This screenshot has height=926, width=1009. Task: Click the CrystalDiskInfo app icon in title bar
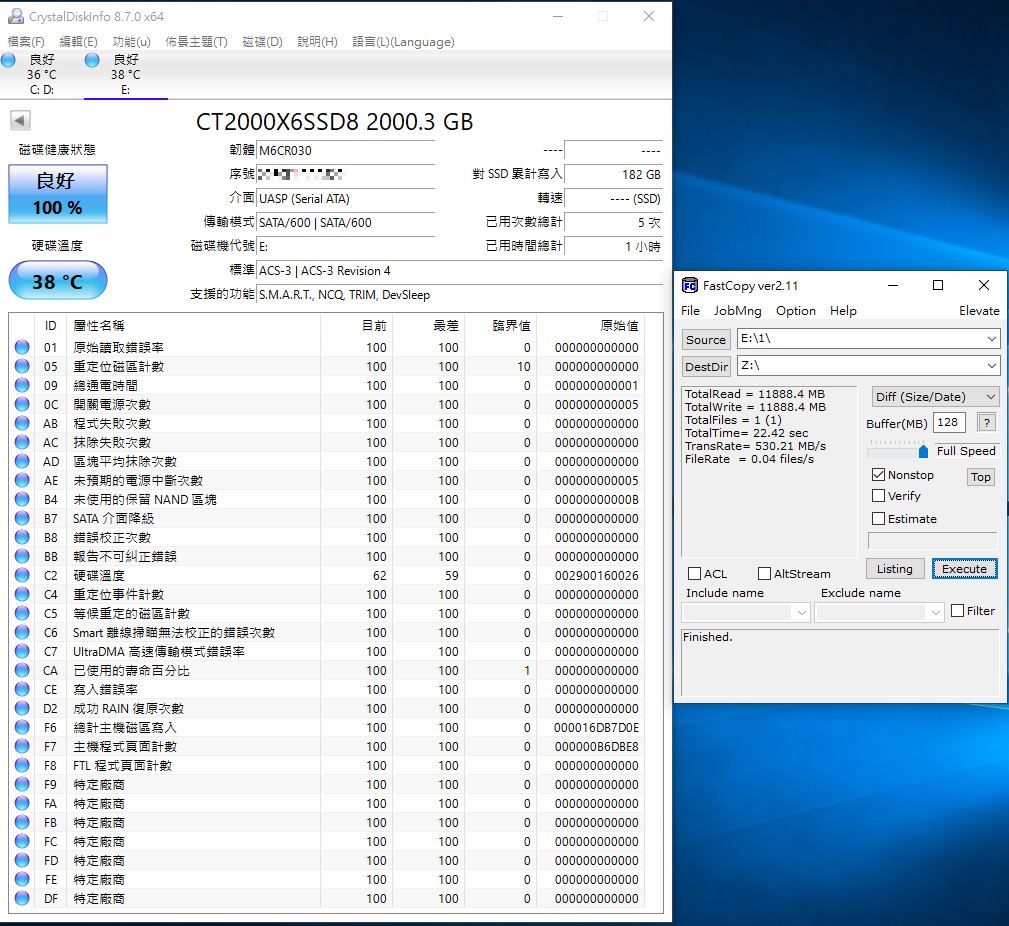coord(15,16)
